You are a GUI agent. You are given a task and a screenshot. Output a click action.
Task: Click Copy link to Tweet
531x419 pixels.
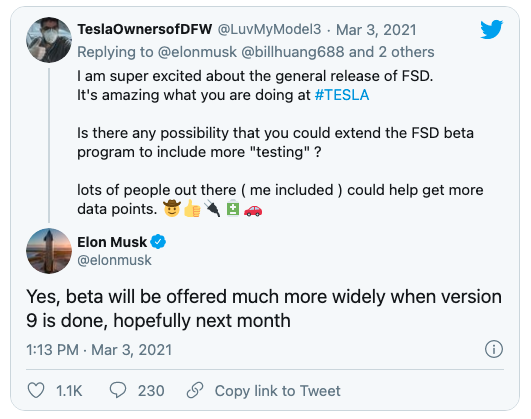[x=277, y=391]
